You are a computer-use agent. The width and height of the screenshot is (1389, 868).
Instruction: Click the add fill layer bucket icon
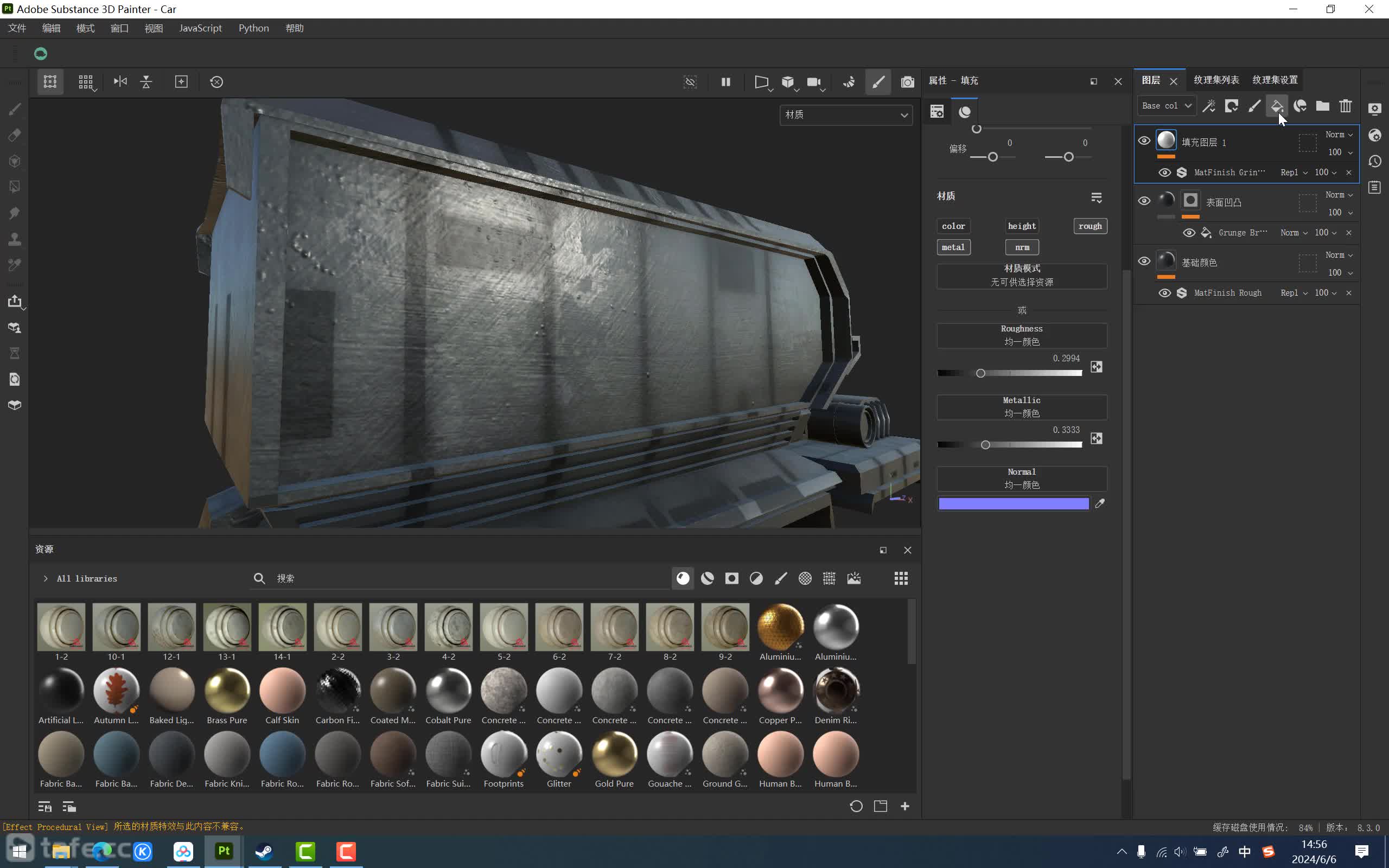(1277, 106)
